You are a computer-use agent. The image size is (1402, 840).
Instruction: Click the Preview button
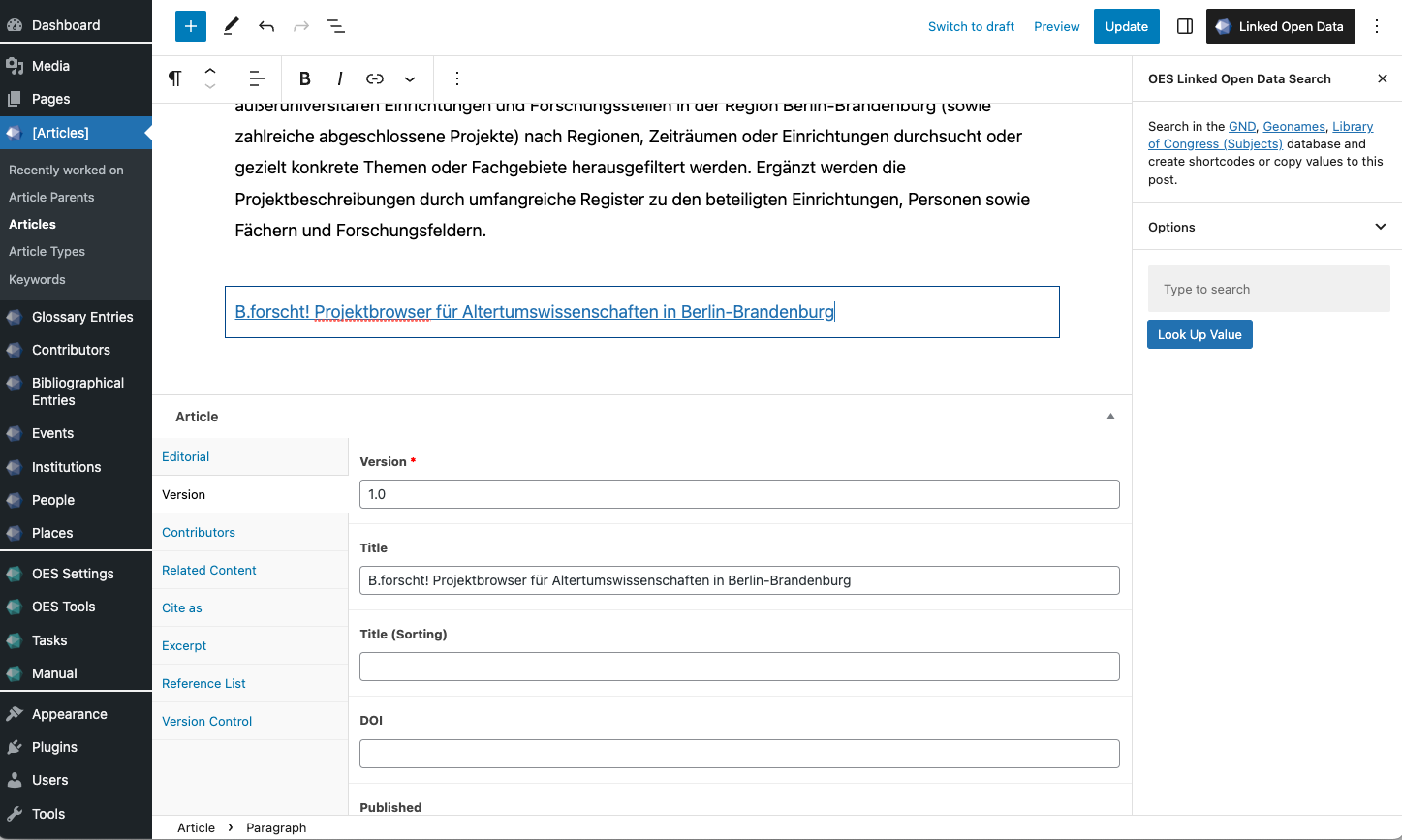pos(1057,26)
